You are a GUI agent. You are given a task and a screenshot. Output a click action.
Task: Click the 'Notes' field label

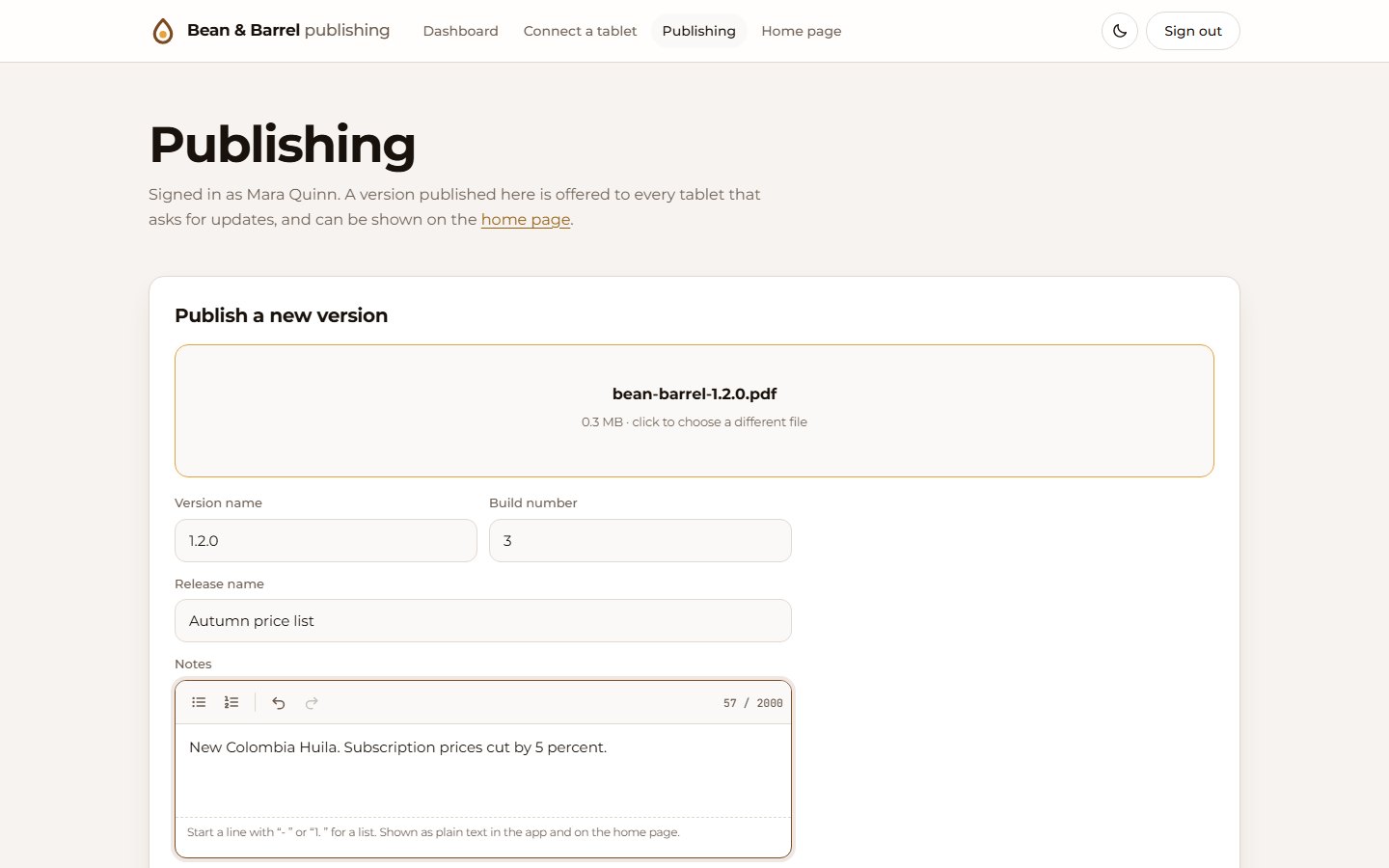point(193,664)
